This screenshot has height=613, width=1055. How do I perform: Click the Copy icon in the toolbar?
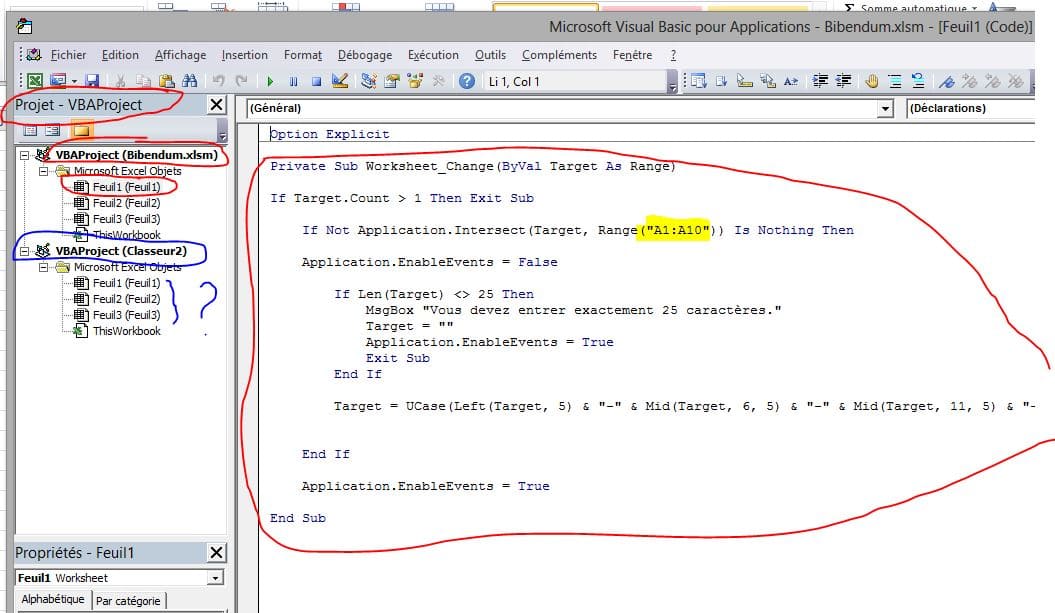143,81
